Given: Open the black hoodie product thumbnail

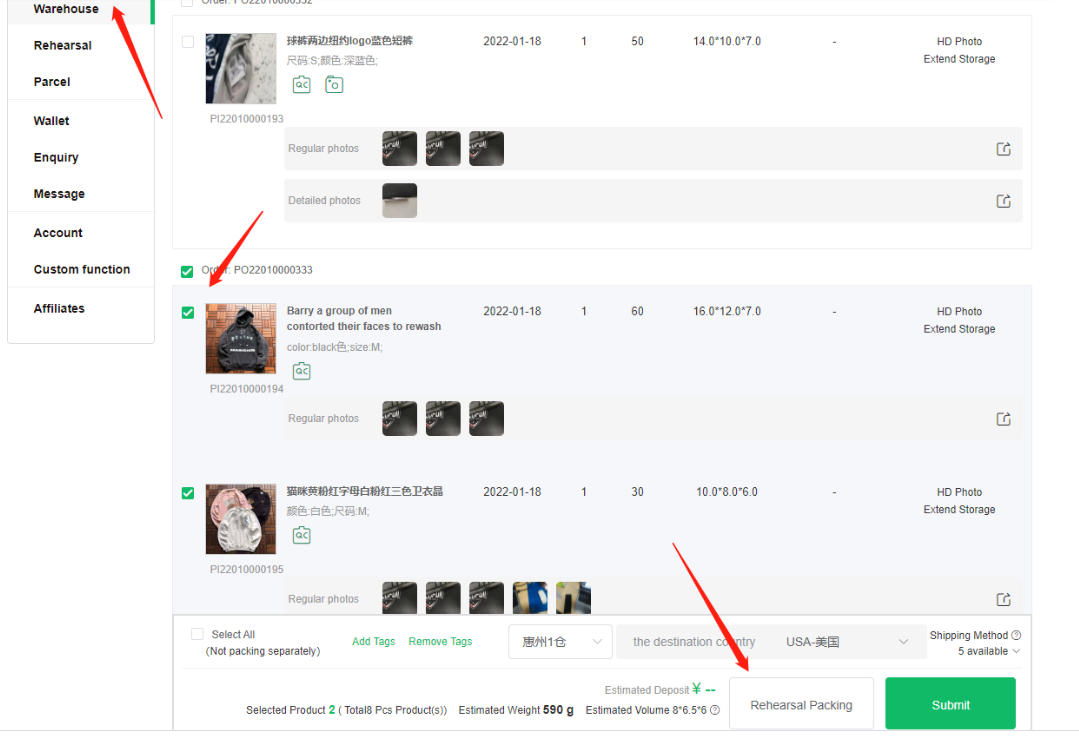Looking at the screenshot, I should pos(240,338).
